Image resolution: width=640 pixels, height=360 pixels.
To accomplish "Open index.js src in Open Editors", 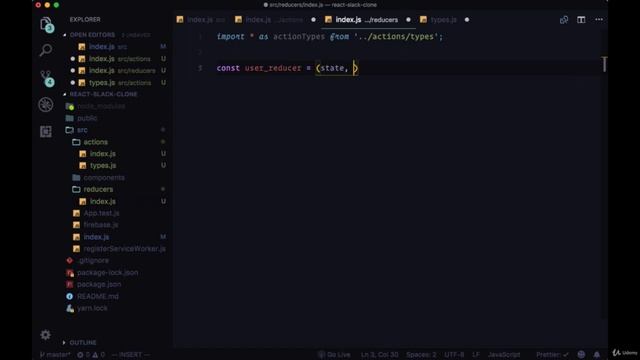I will coord(108,47).
